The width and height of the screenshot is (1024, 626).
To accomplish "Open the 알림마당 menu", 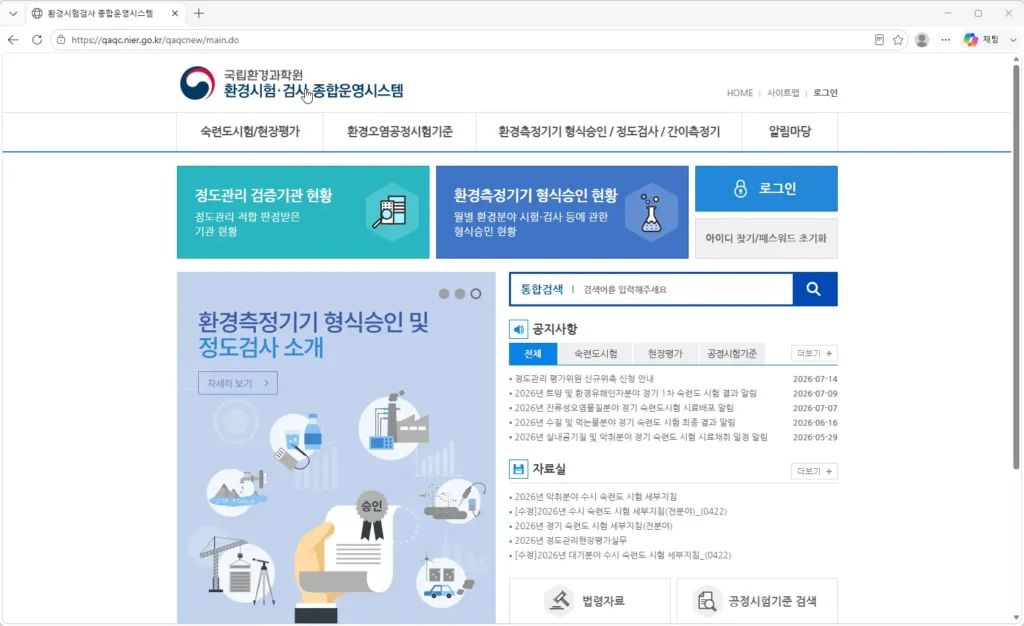I will [x=790, y=131].
